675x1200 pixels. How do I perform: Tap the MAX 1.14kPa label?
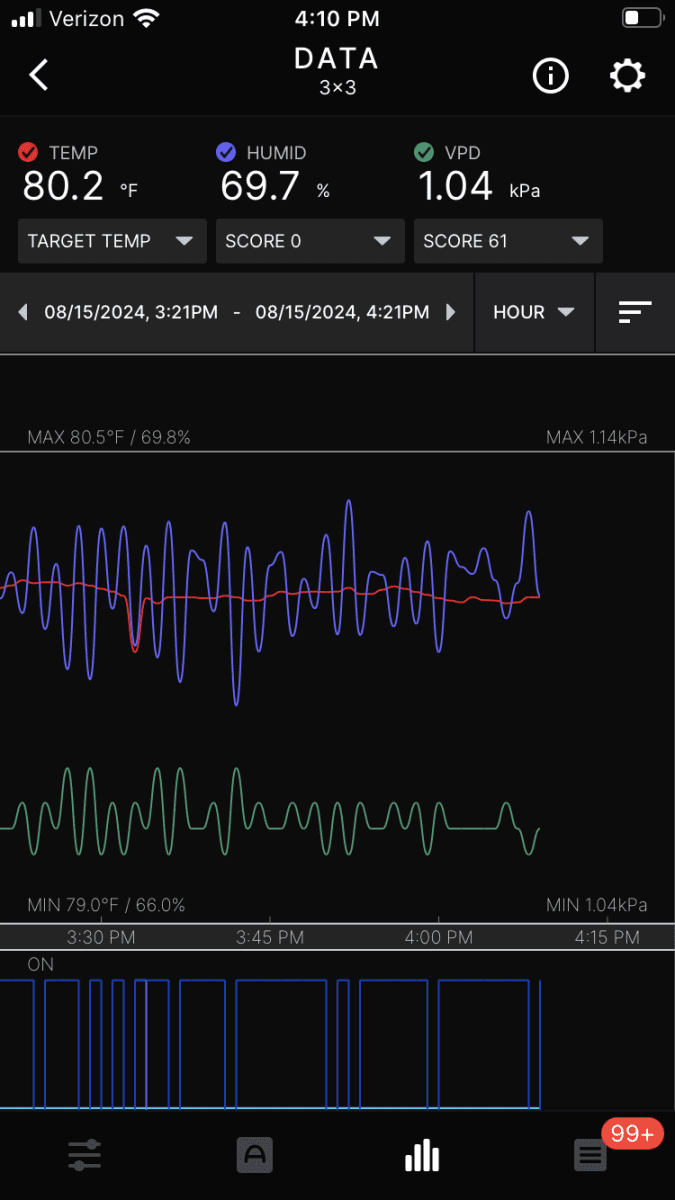pos(596,437)
